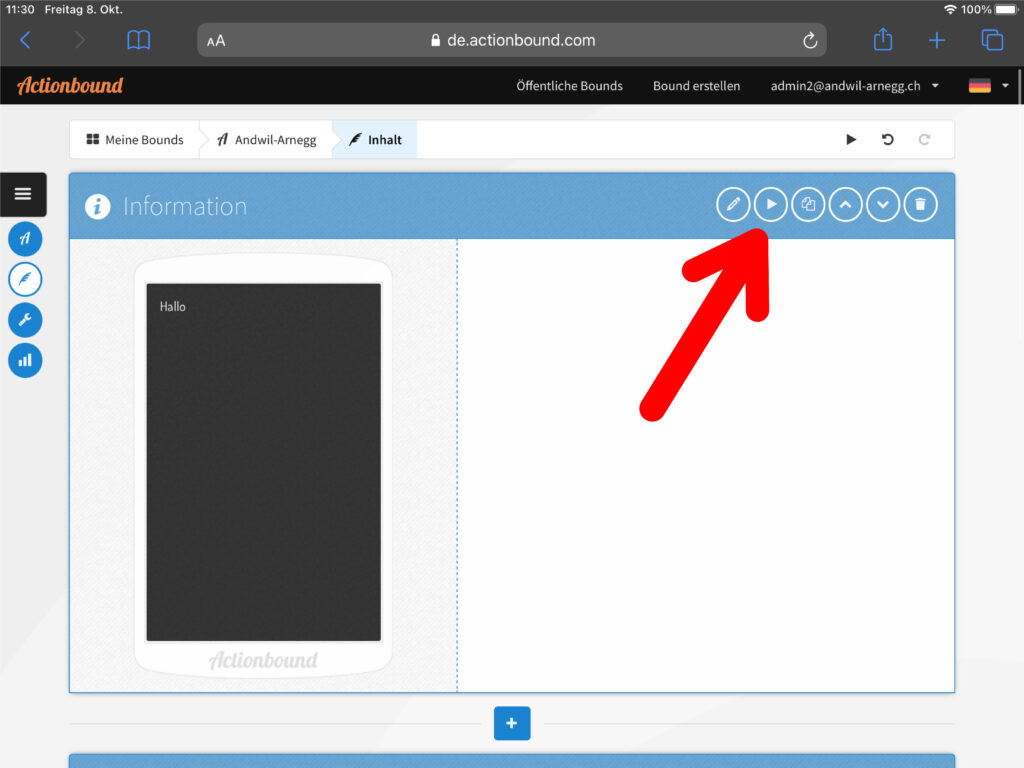Preview the Information element with play icon
The image size is (1024, 768).
770,205
